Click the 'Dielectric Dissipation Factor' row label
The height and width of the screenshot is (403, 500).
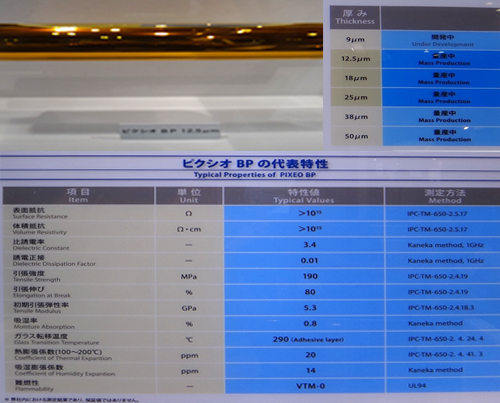(54, 264)
